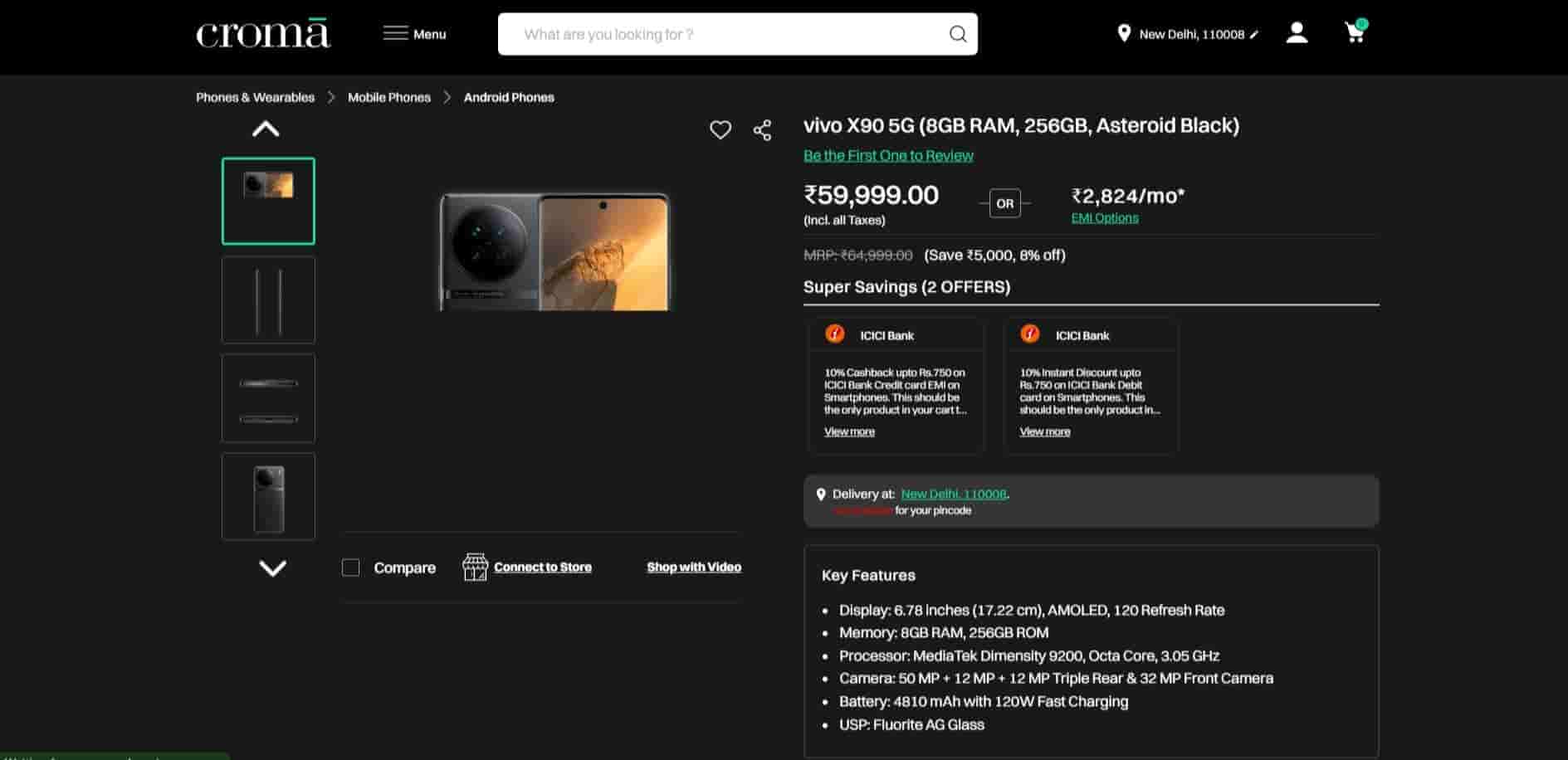Open the shopping cart

pyautogui.click(x=1354, y=33)
